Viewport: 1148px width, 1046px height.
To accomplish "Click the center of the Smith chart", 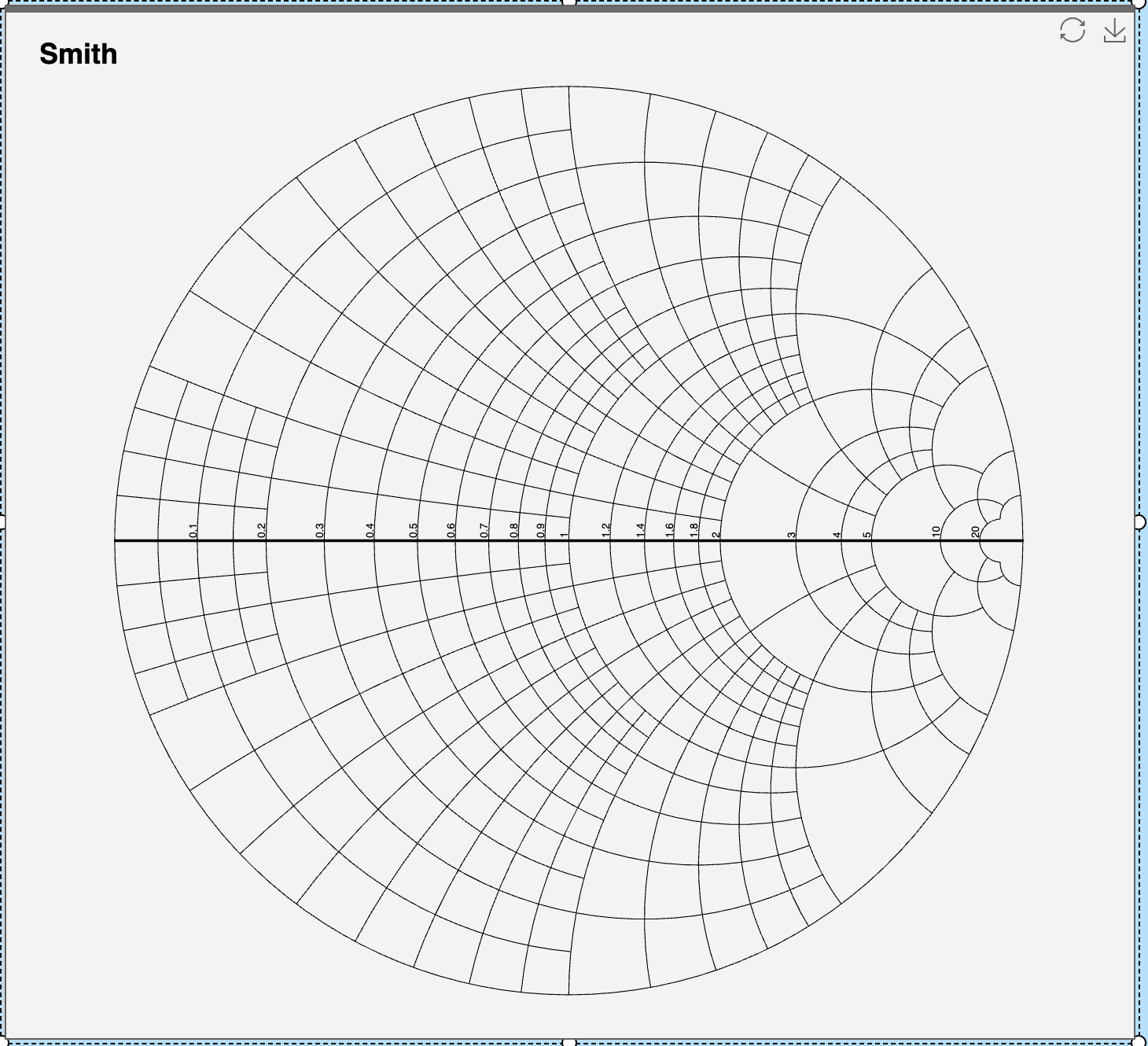I will 568,540.
